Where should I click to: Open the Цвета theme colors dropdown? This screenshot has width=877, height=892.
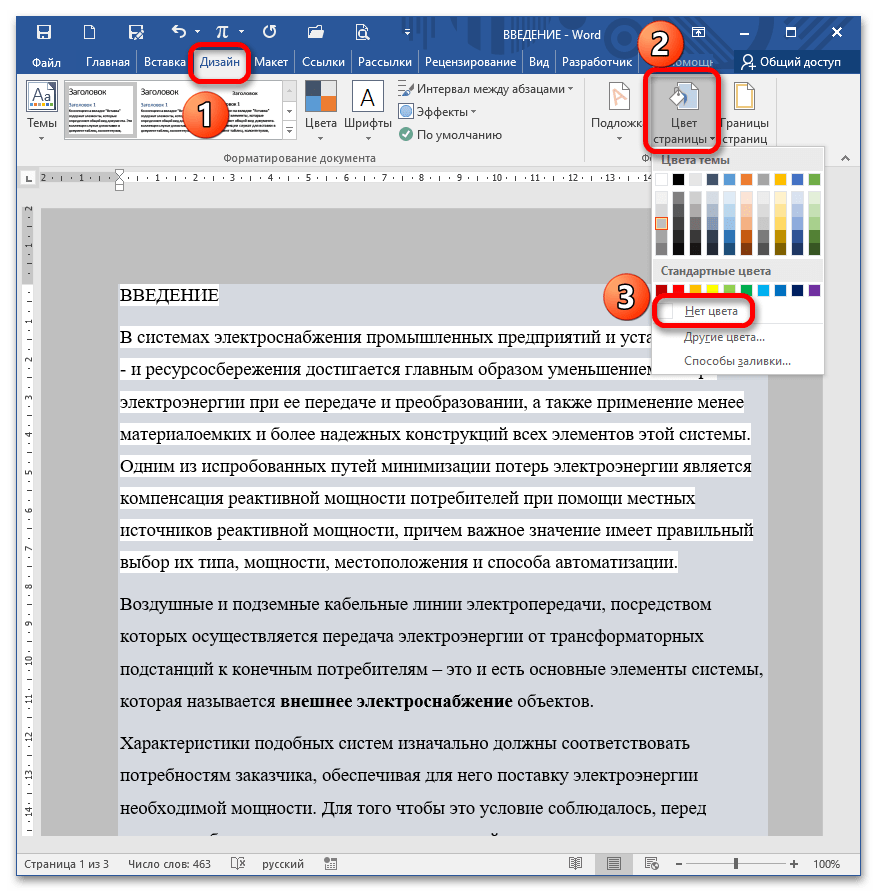321,111
